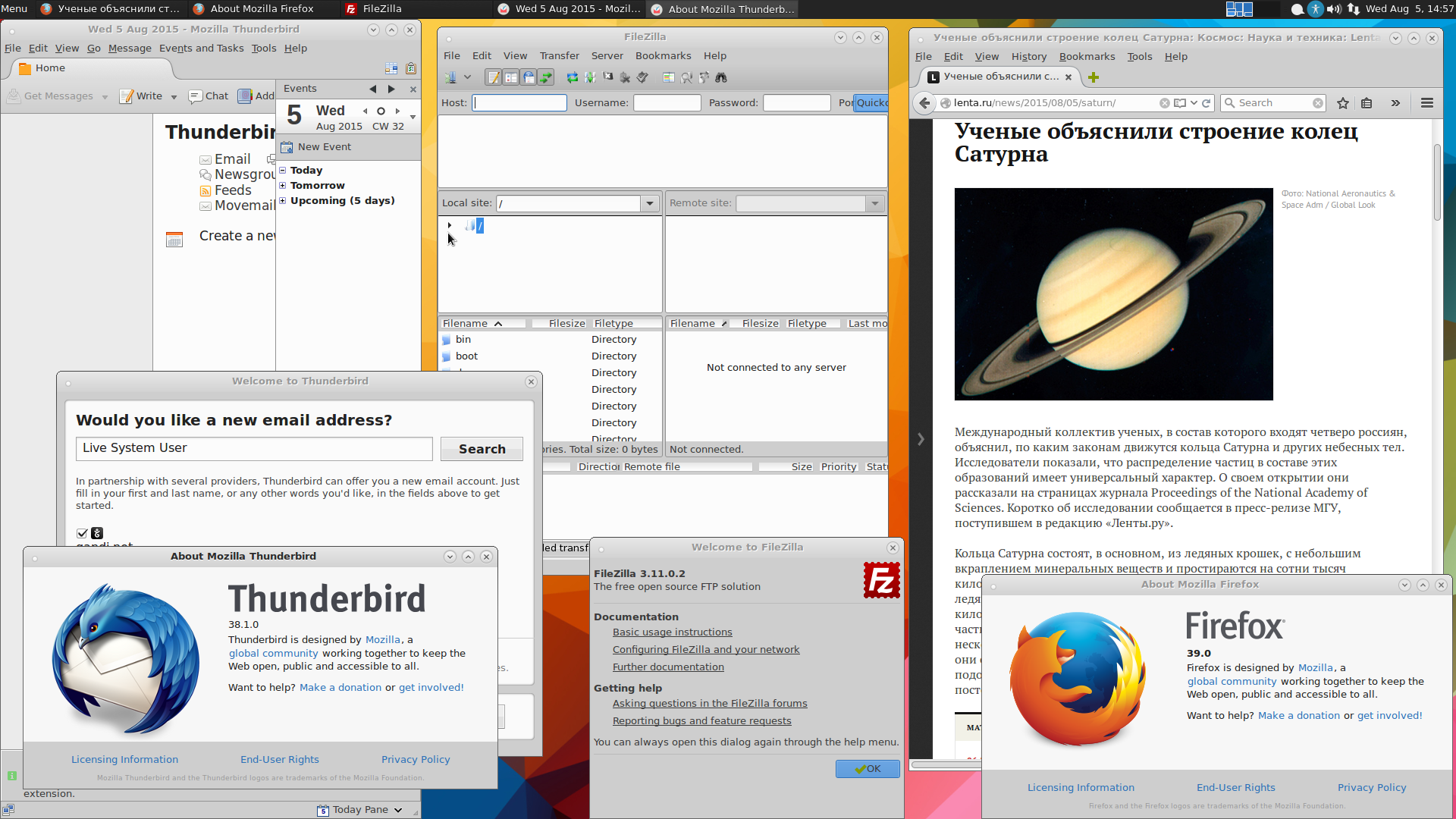
Task: Go to today circle in mini-day
Action: coord(381,111)
